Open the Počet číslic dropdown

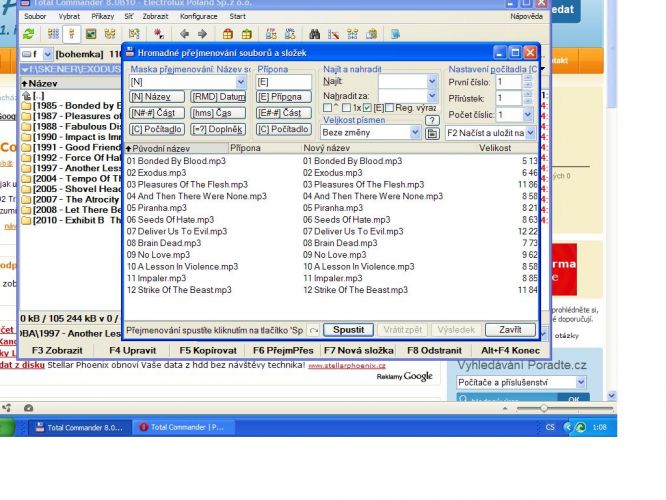click(528, 115)
